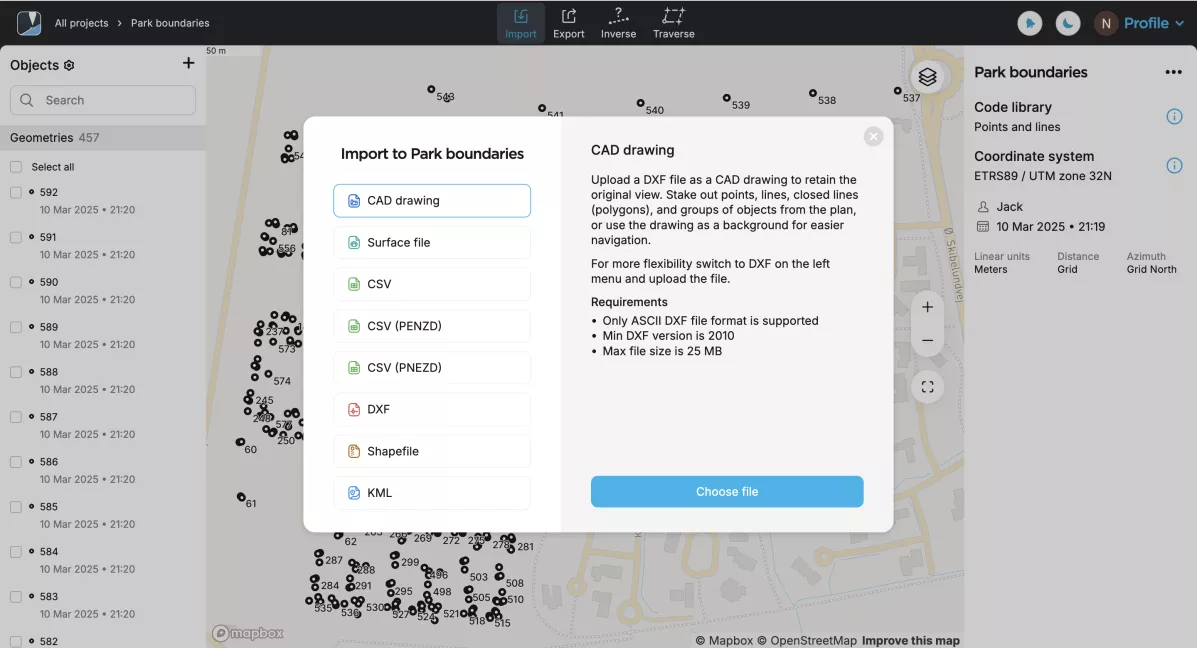Show Coordinate system info icon
This screenshot has width=1197, height=648.
click(1174, 166)
